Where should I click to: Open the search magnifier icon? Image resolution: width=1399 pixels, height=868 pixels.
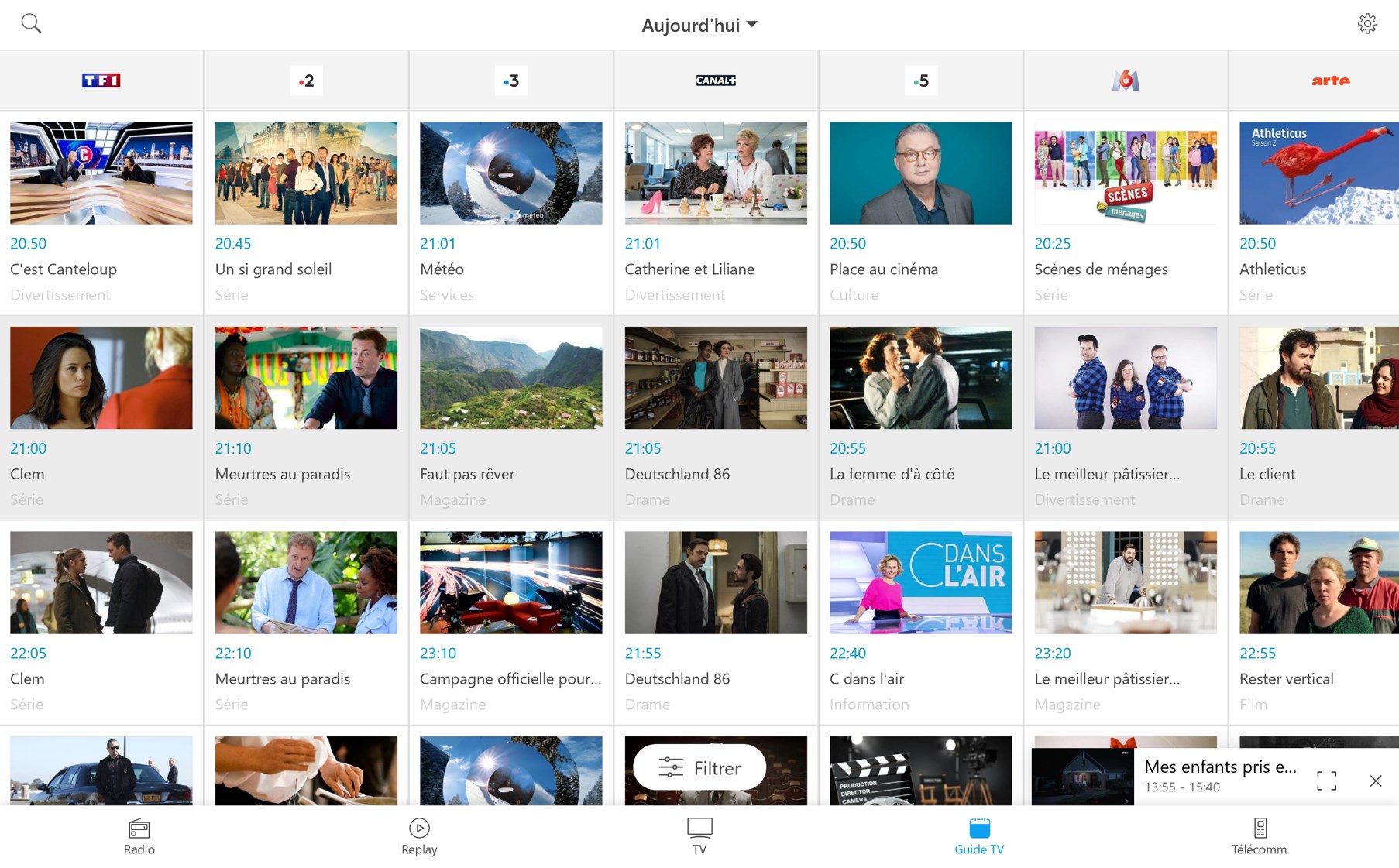tap(31, 23)
